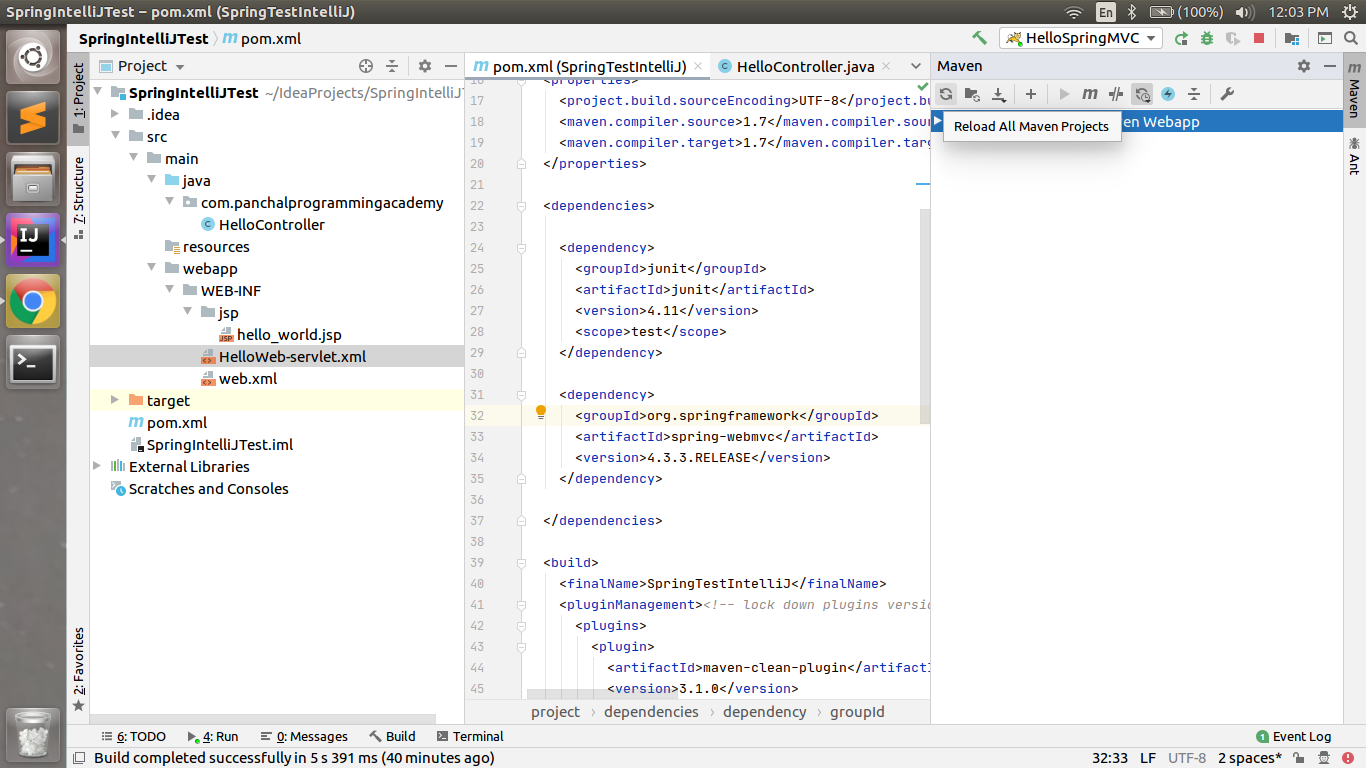The image size is (1366, 768).
Task: Click the Search Everywhere magnifier icon
Action: tap(1352, 38)
